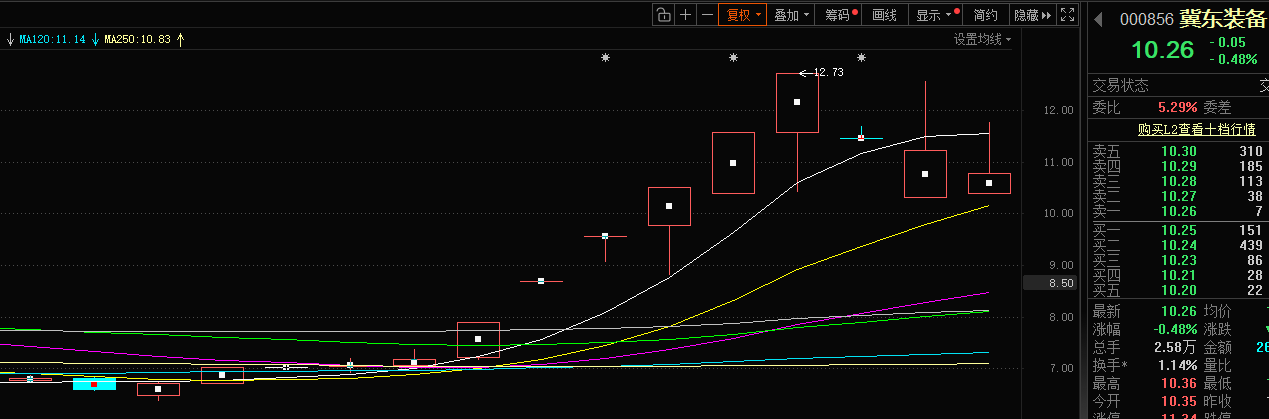Toggle the 简约 simple mode
This screenshot has height=419, width=1269.
tap(985, 15)
